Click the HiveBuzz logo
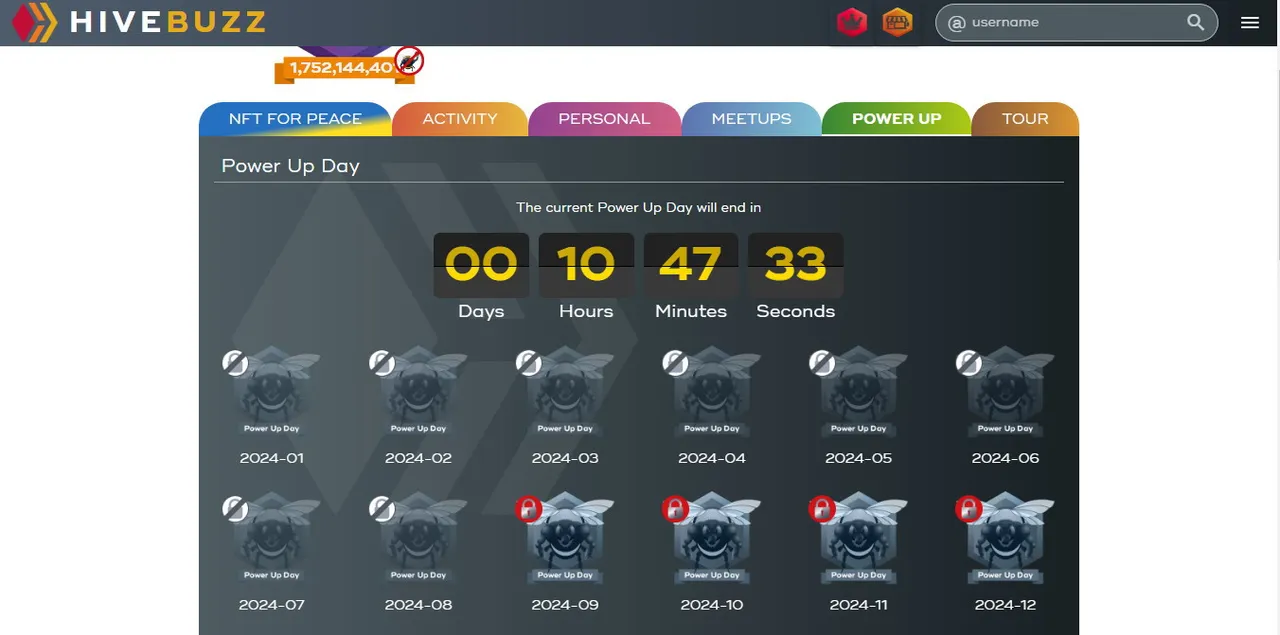This screenshot has width=1280, height=635. 139,22
